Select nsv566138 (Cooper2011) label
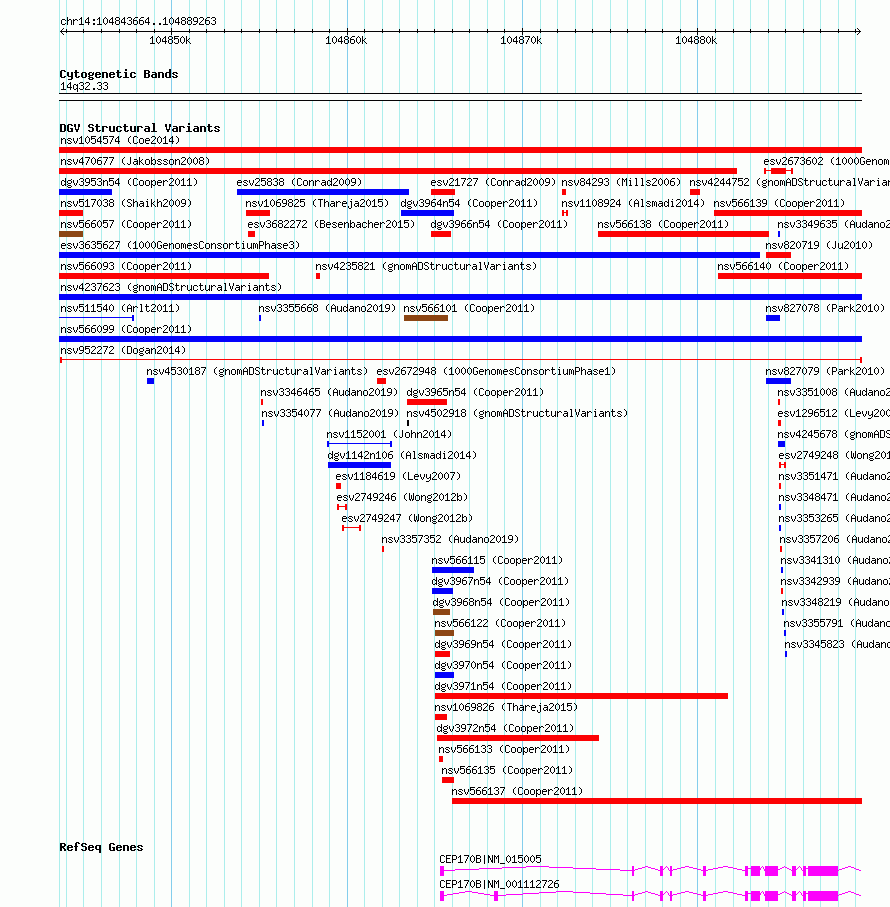The width and height of the screenshot is (890, 907). pyautogui.click(x=663, y=224)
